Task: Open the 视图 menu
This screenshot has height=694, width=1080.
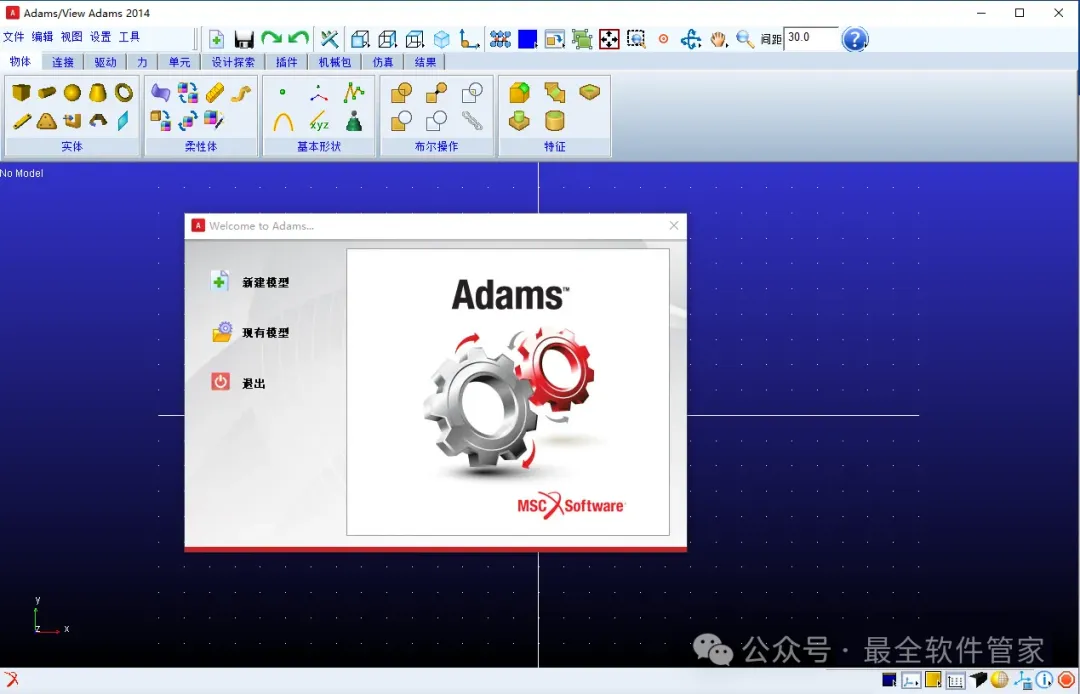Action: tap(71, 37)
